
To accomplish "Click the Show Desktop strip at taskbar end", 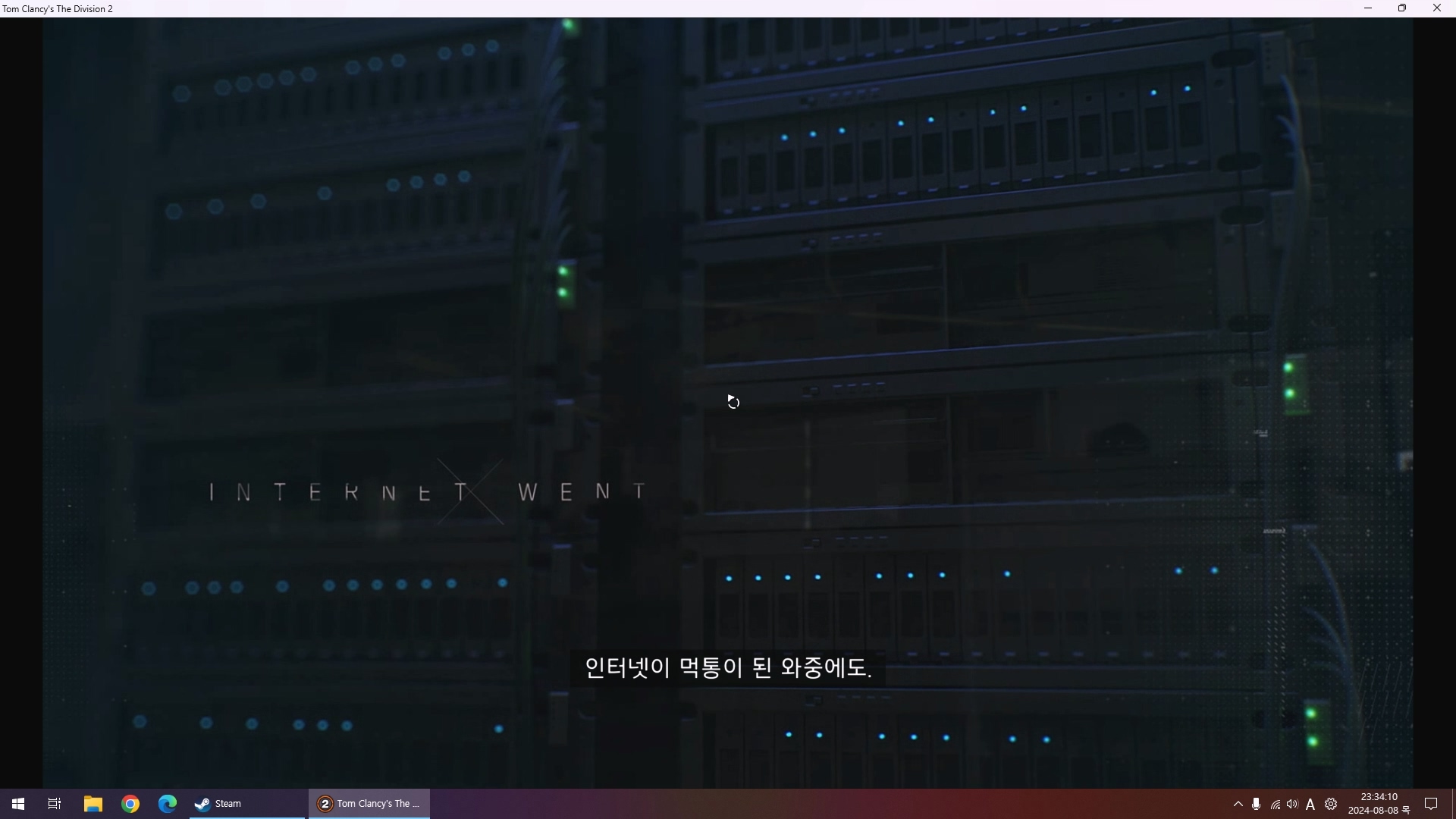I will click(1453, 804).
